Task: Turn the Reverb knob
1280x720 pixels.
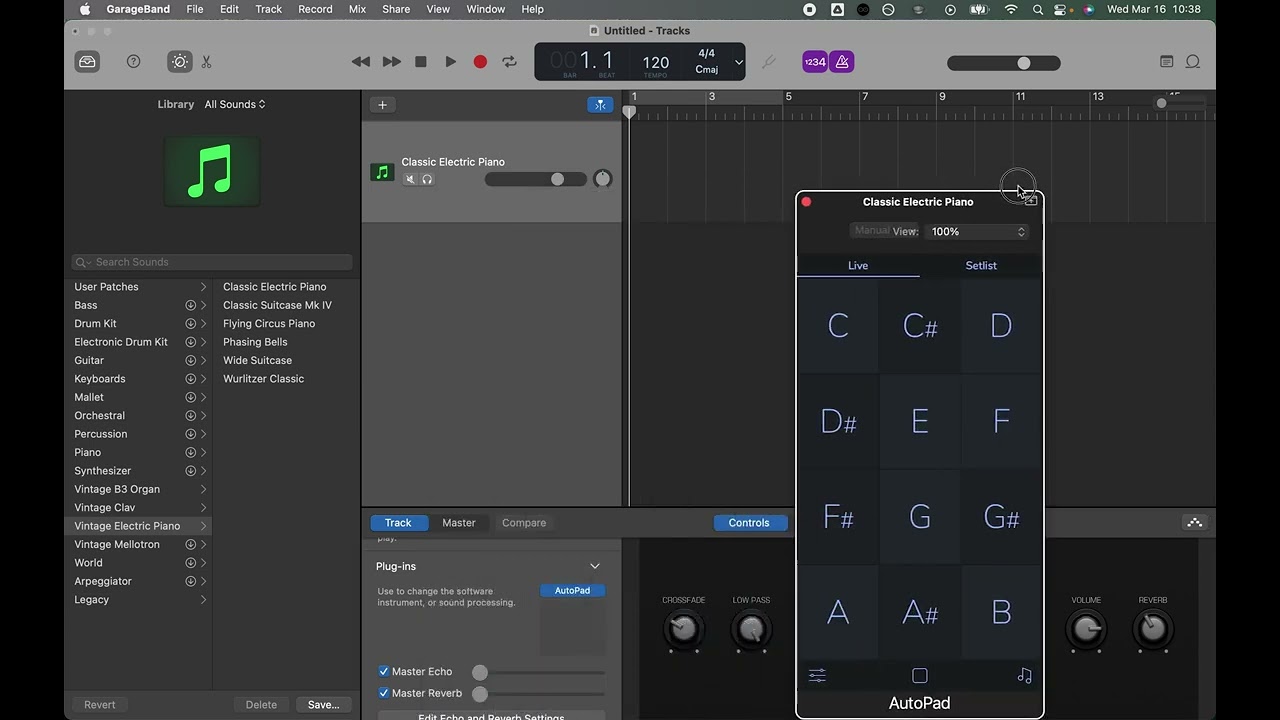Action: point(1153,629)
